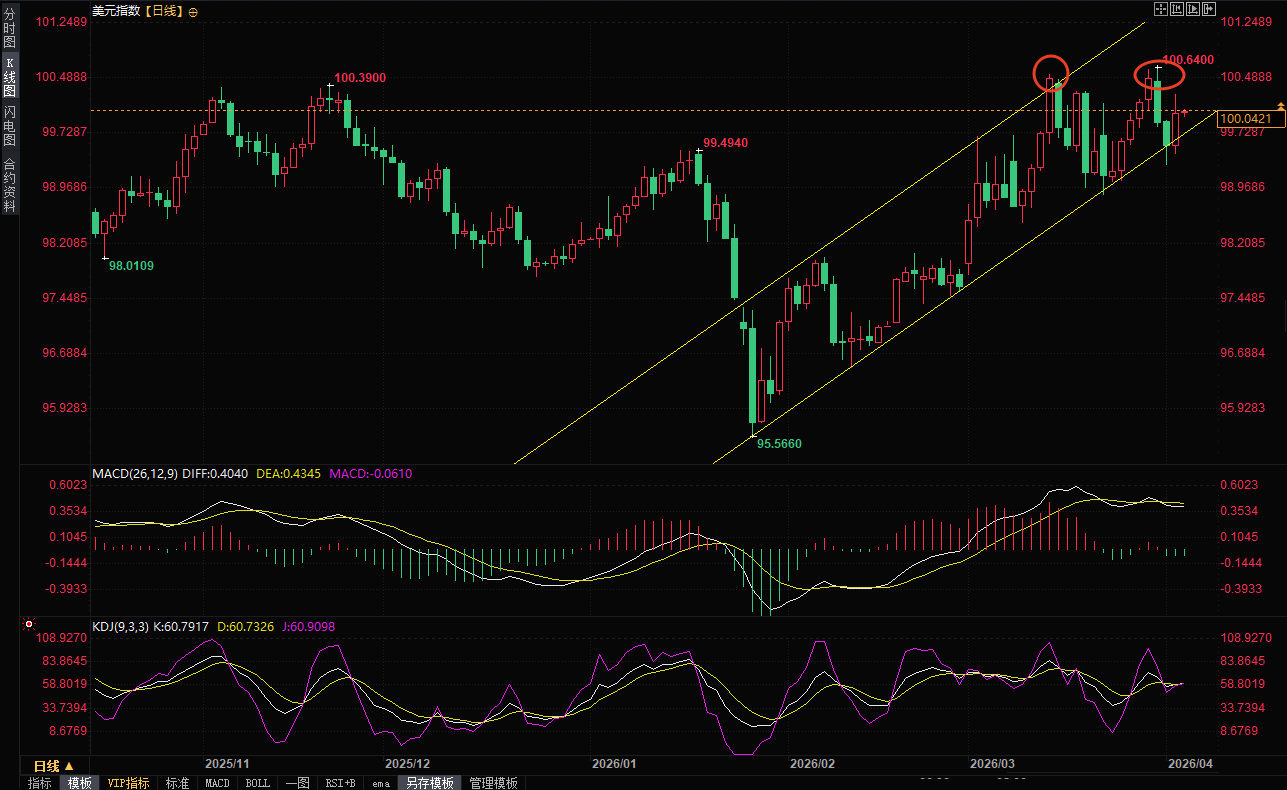
Task: Click the KDJ(9,3,3) indicator label
Action: pos(120,627)
